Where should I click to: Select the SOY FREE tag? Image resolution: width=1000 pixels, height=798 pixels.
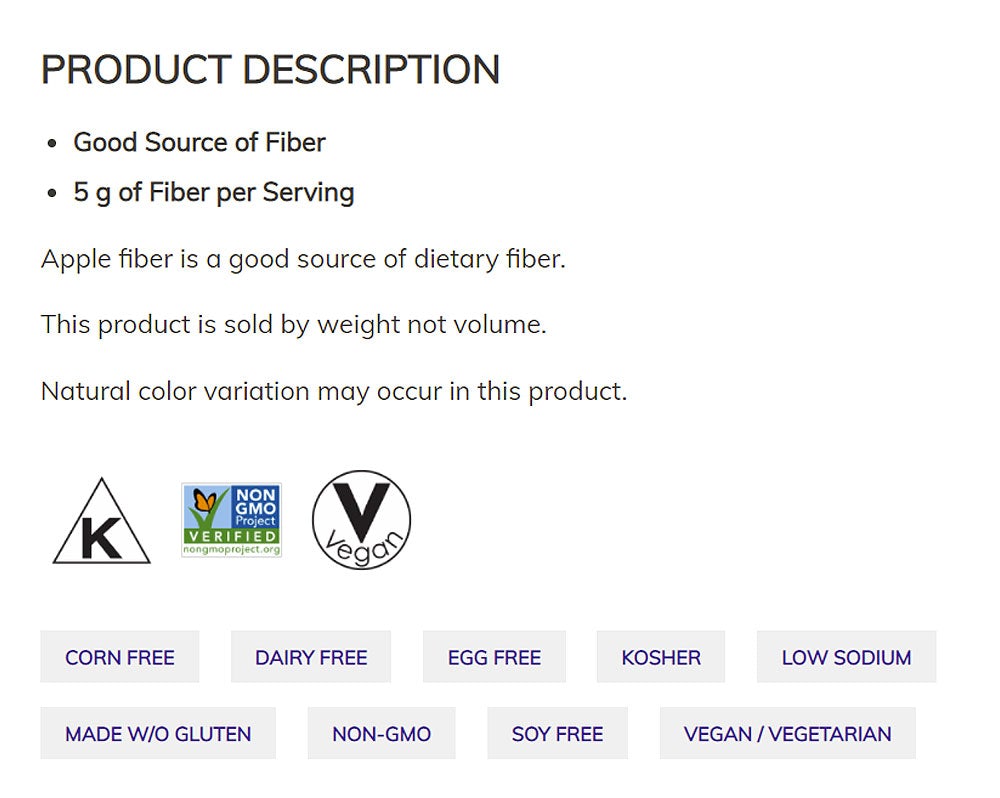click(x=557, y=733)
